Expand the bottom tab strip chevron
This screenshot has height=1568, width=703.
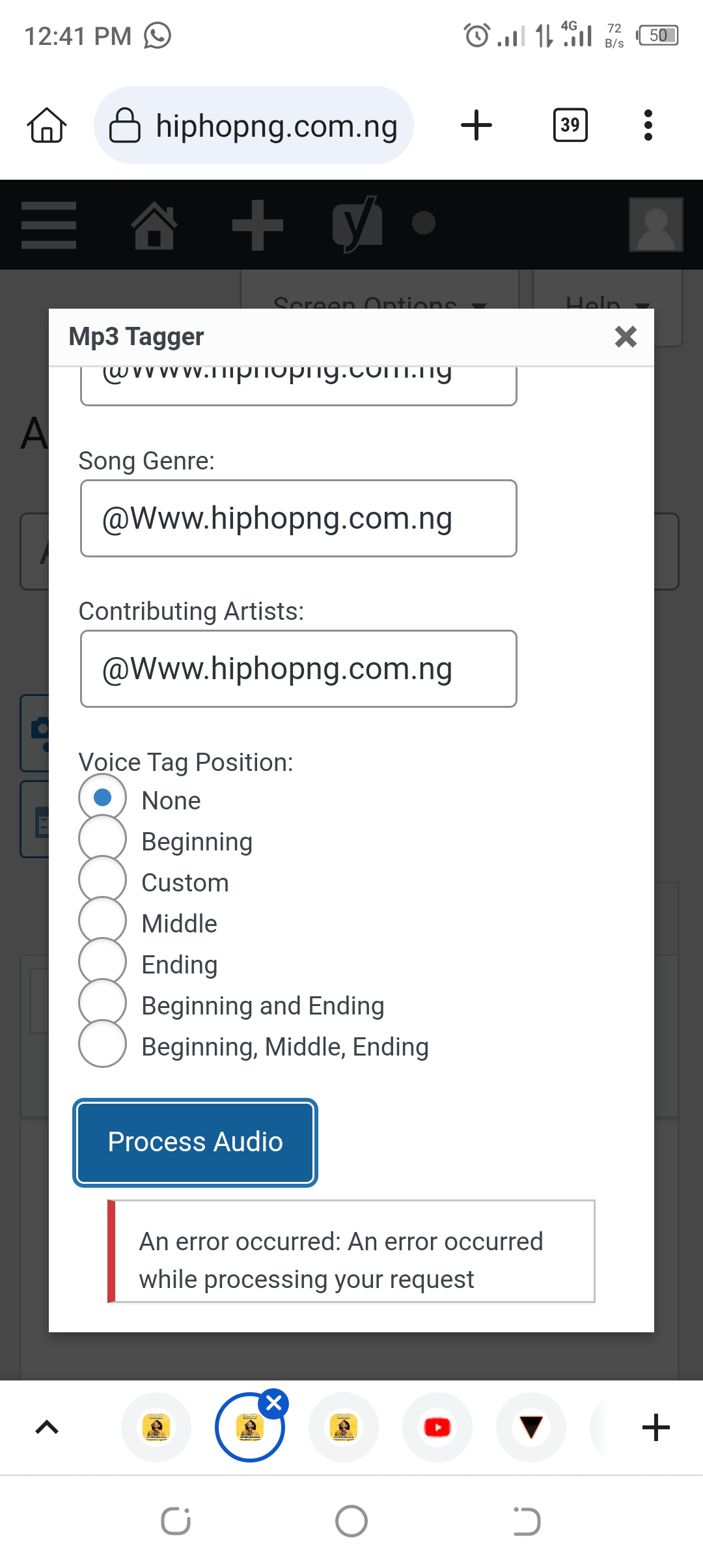pos(47,1427)
